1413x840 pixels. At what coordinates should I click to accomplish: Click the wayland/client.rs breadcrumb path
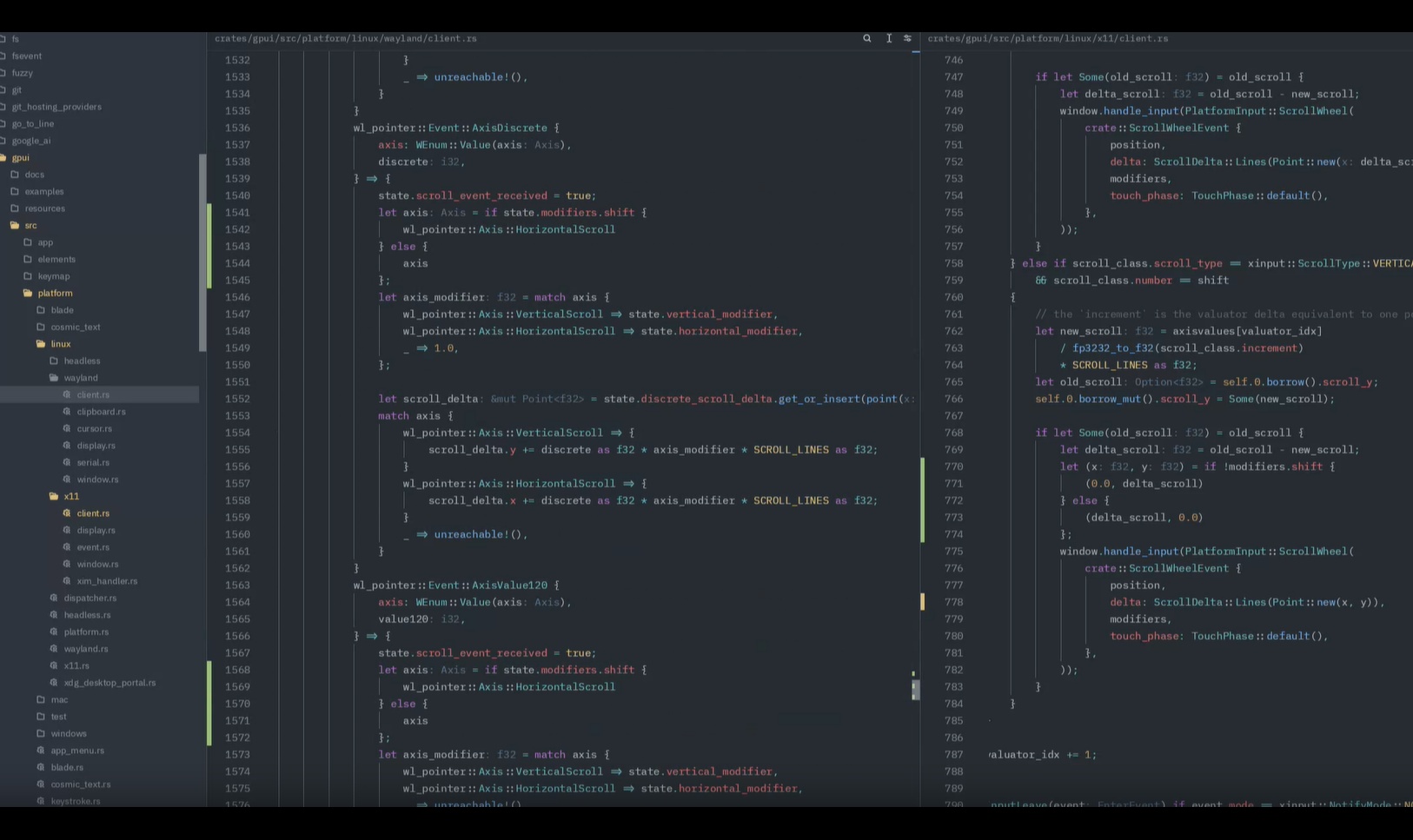tap(346, 38)
